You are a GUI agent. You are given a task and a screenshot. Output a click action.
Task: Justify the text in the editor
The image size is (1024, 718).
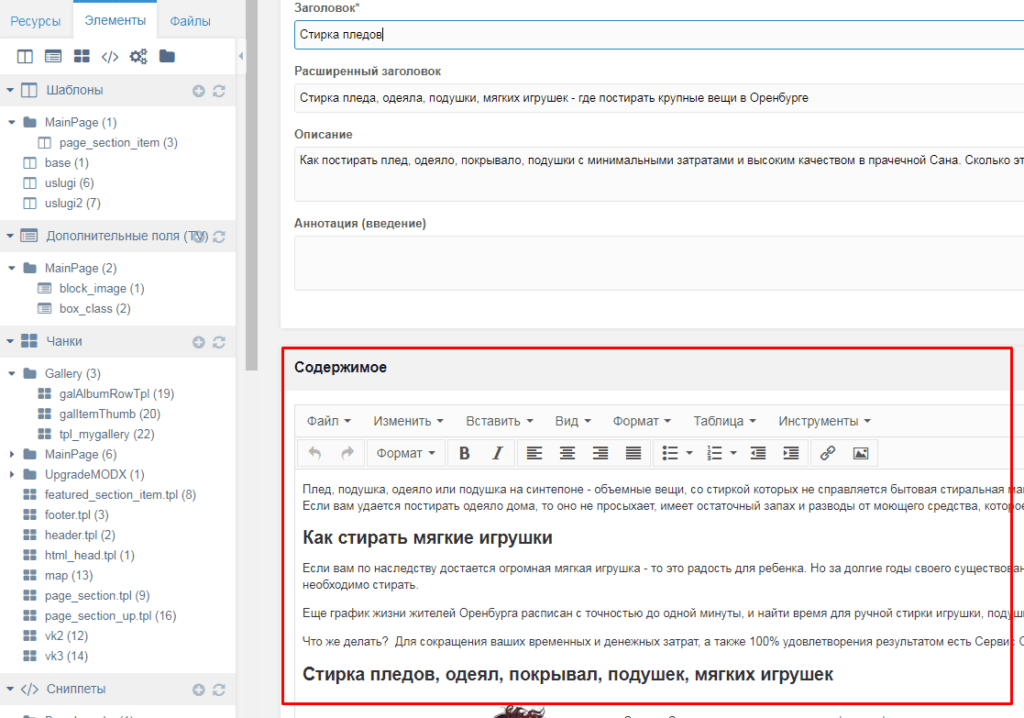point(633,453)
